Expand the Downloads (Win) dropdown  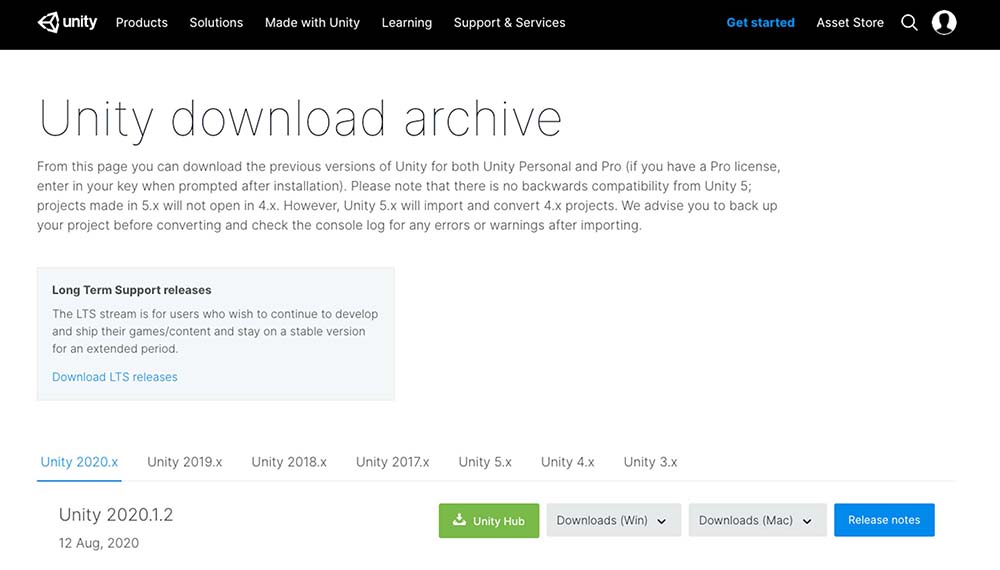click(614, 520)
